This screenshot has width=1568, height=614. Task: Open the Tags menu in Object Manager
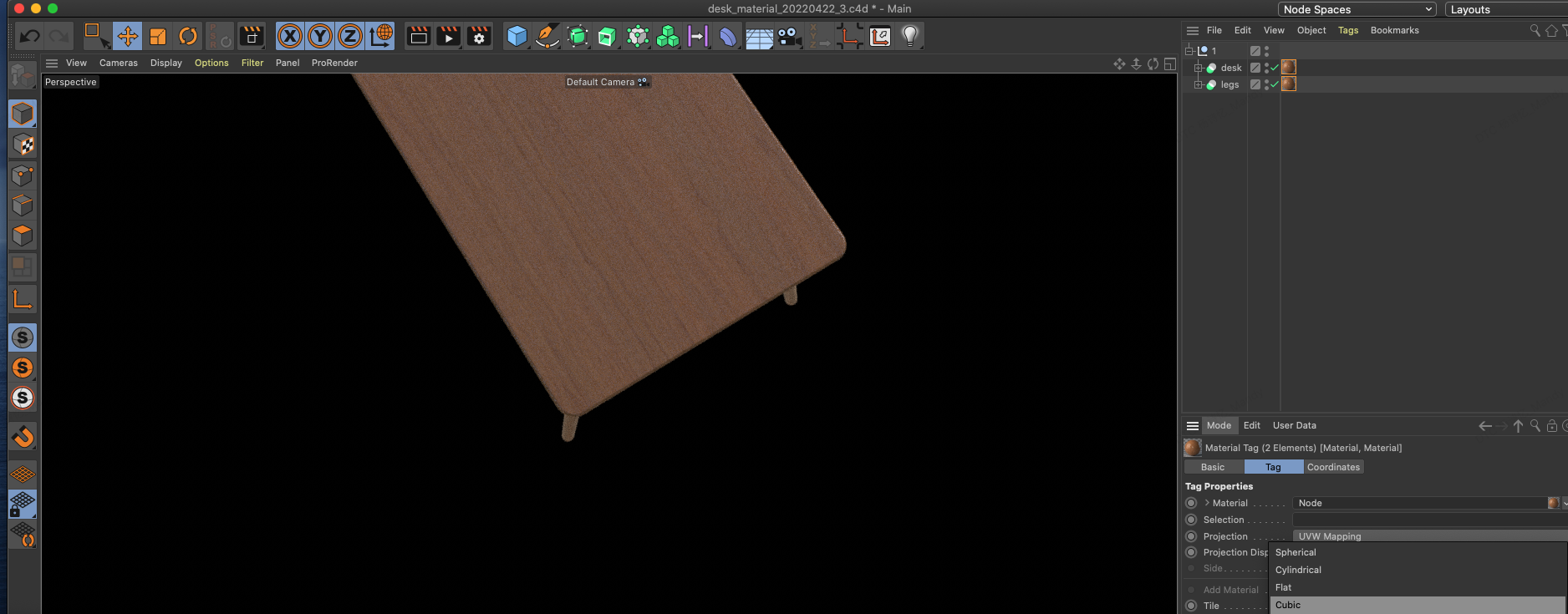1348,30
